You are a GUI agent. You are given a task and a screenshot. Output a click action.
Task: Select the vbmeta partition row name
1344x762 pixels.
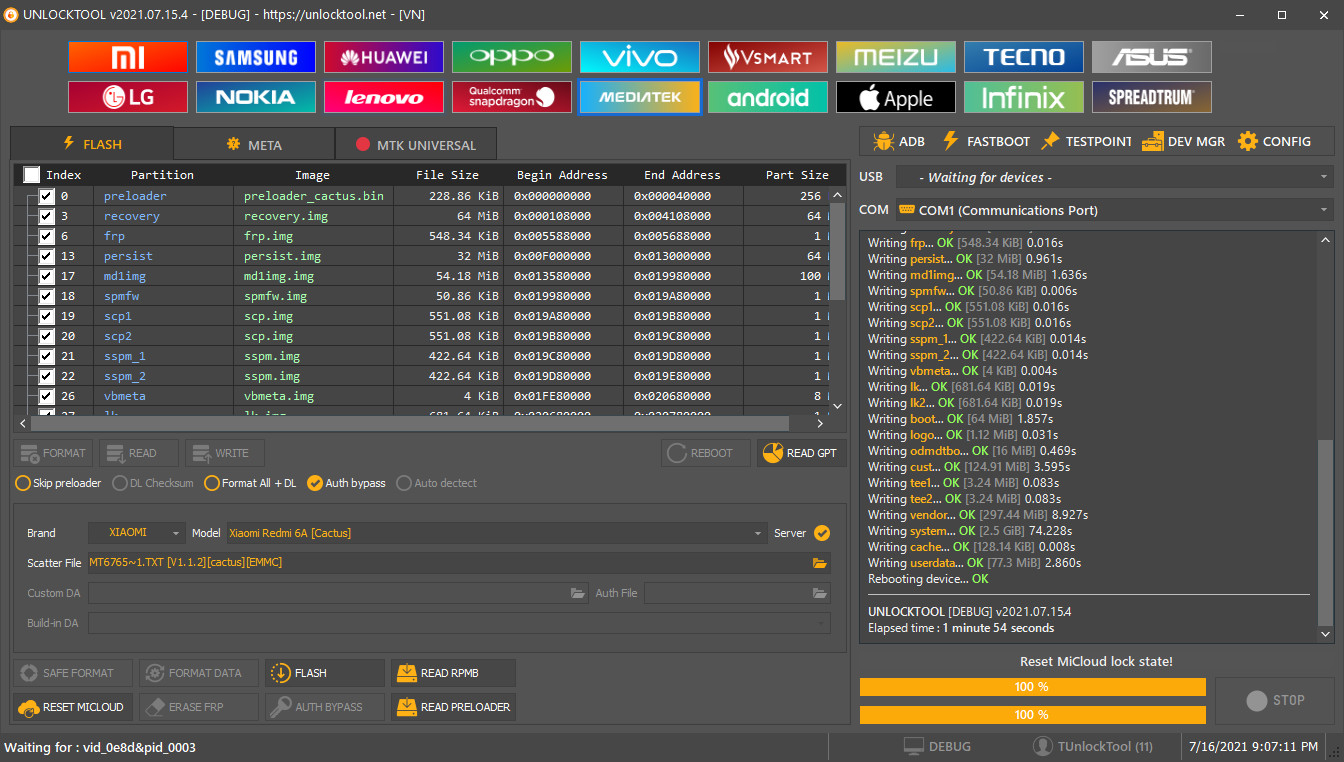(125, 396)
